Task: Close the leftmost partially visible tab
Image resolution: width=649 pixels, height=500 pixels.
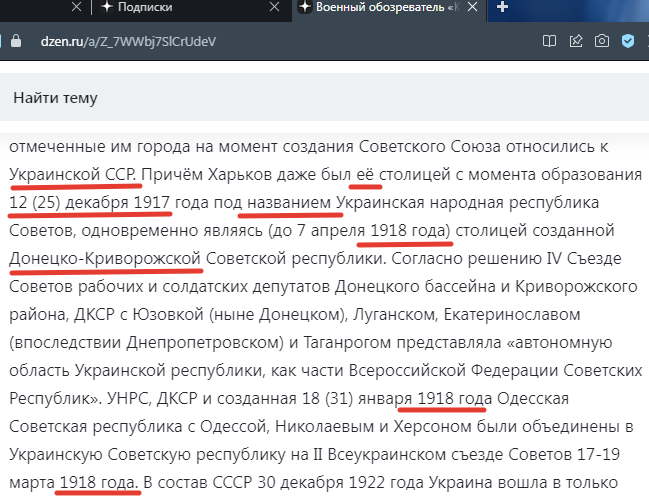Action: coord(77,7)
